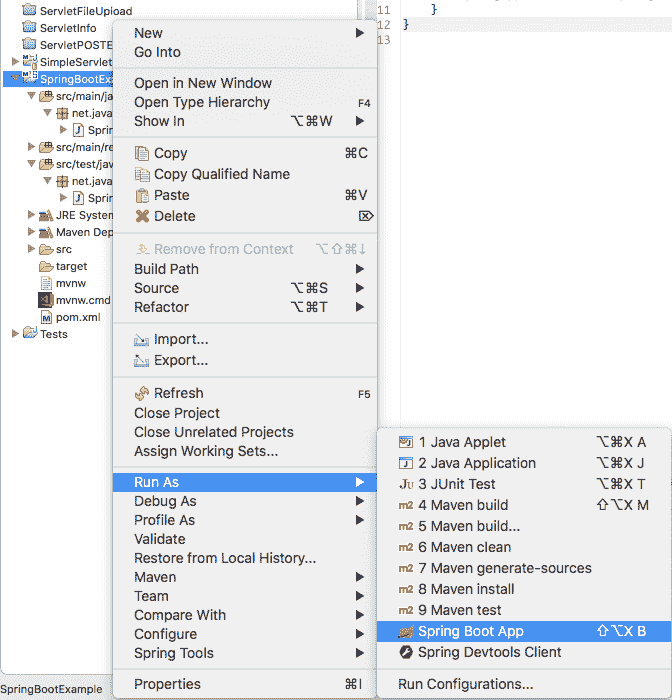Open the Show In submenu

pyautogui.click(x=245, y=121)
